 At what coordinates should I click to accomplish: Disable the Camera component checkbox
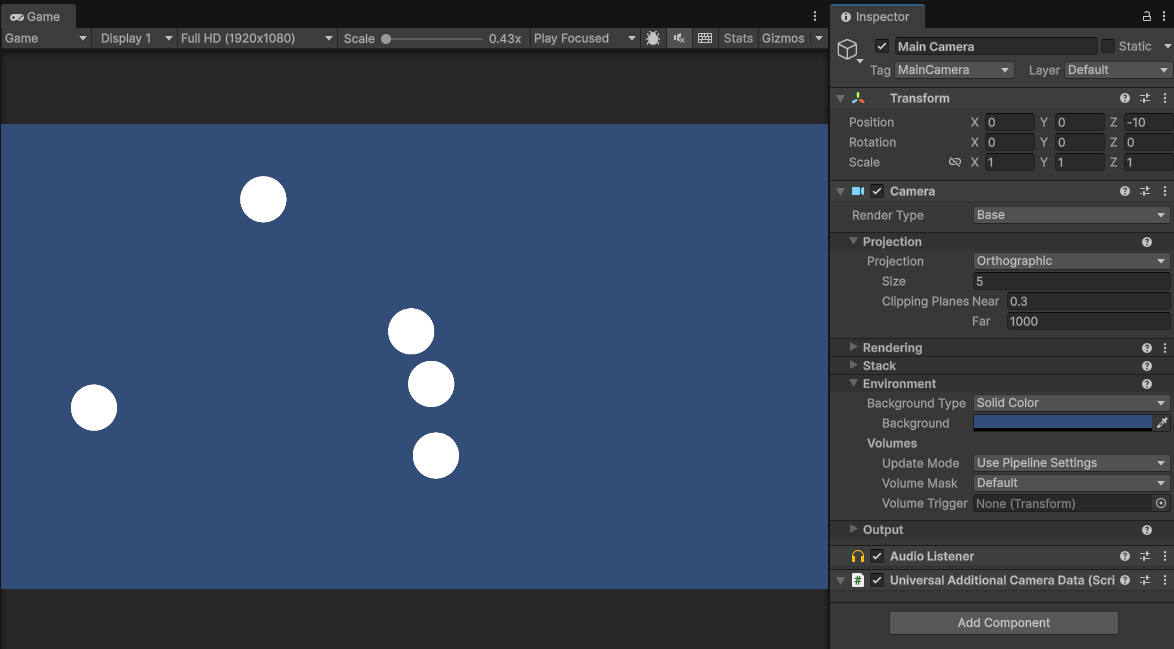tap(878, 191)
